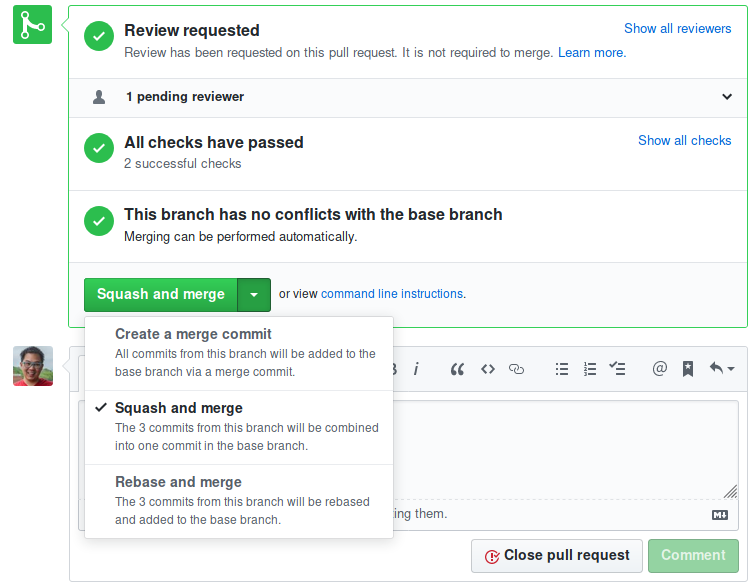Insert a numbered list
753x588 pixels.
point(590,369)
